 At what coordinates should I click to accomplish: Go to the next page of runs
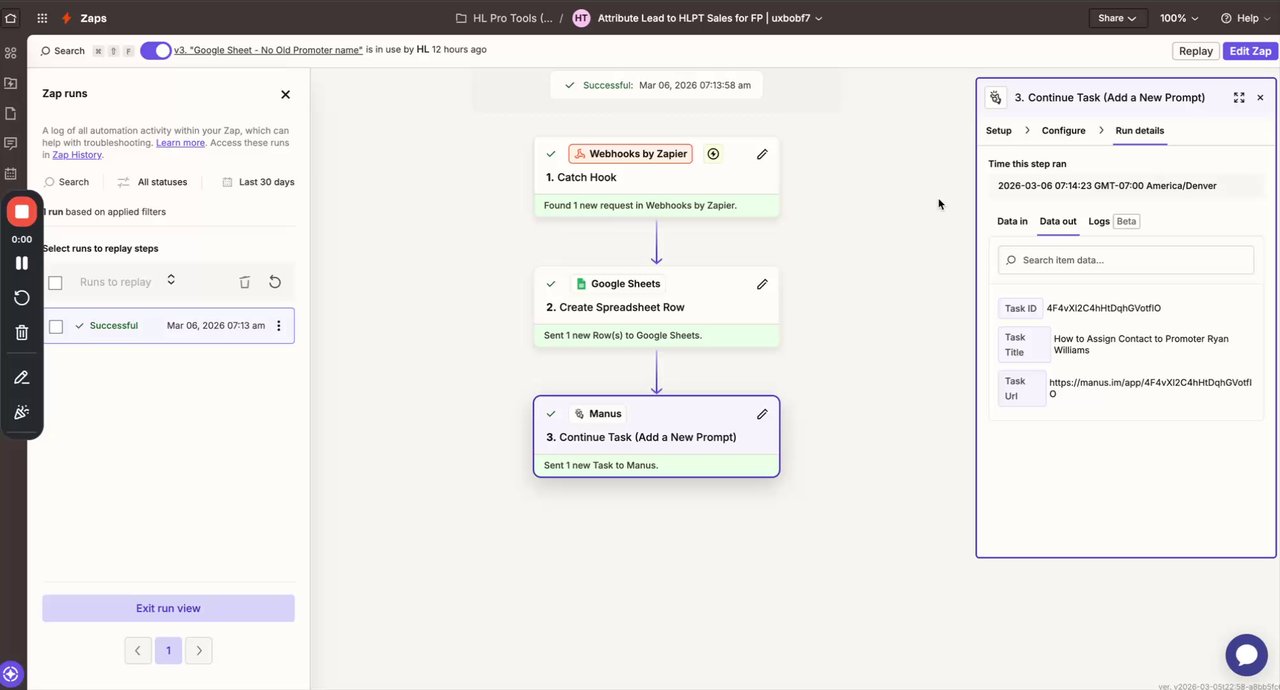199,651
